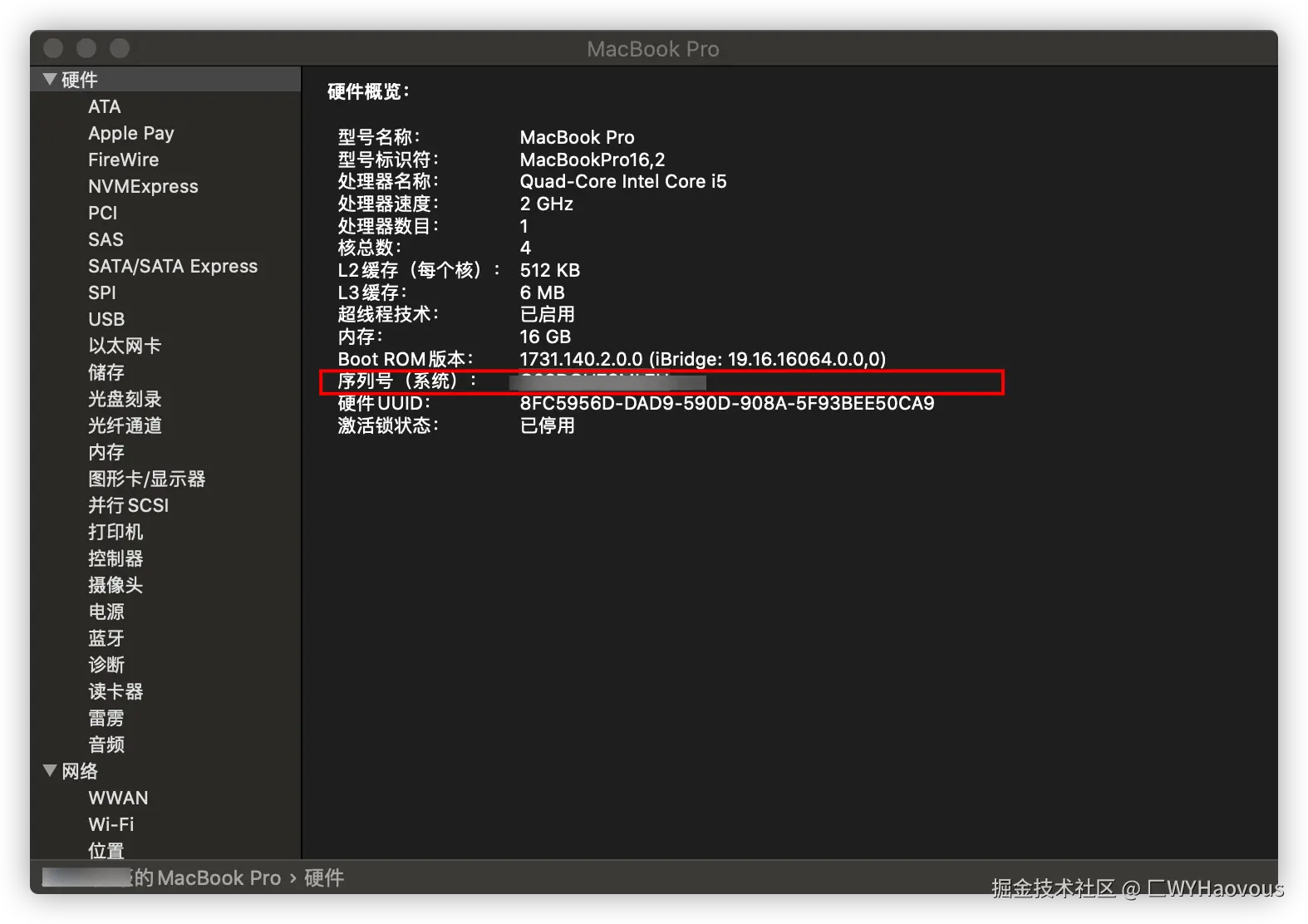Viewport: 1308px width, 924px height.
Task: Click the minimize window button
Action: pyautogui.click(x=86, y=48)
